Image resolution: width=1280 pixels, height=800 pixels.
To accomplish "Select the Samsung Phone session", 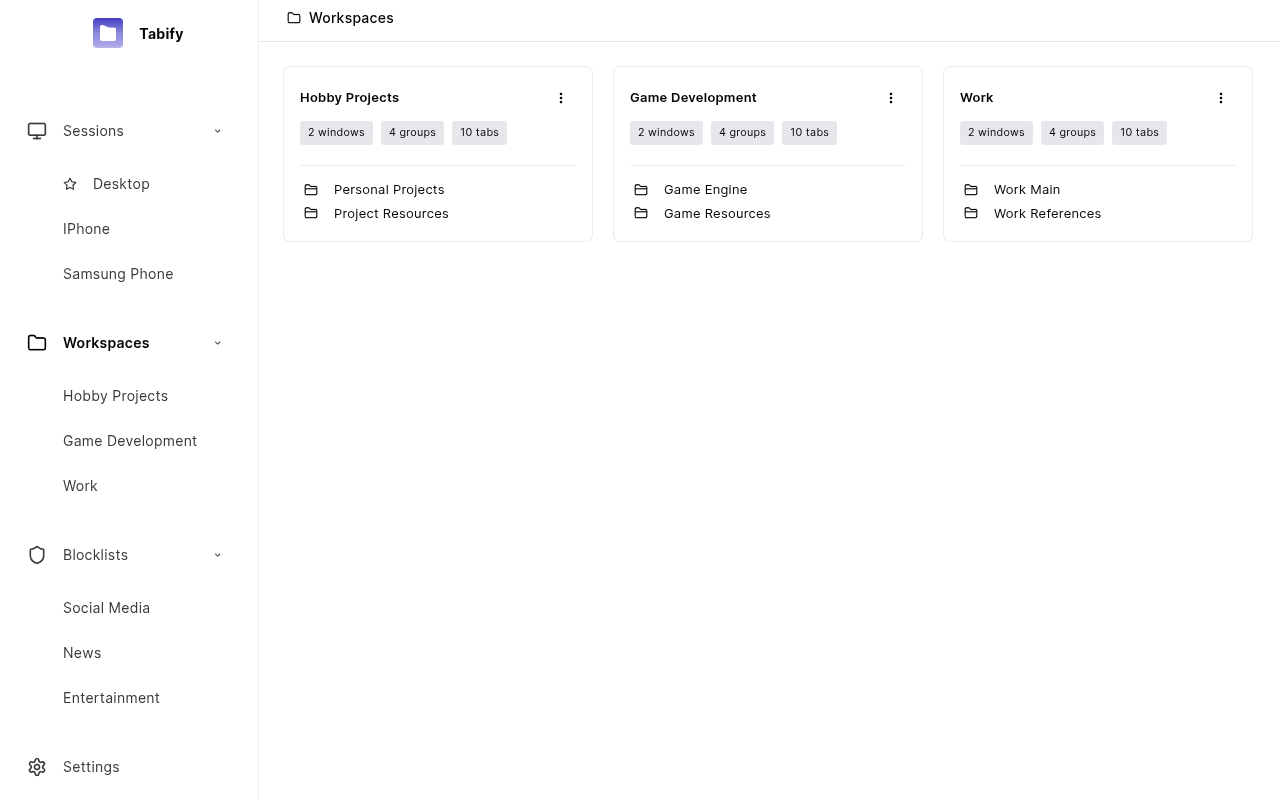I will point(118,274).
